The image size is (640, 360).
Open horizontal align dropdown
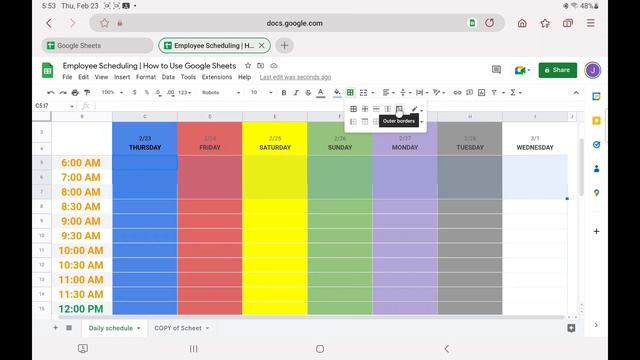pos(389,93)
